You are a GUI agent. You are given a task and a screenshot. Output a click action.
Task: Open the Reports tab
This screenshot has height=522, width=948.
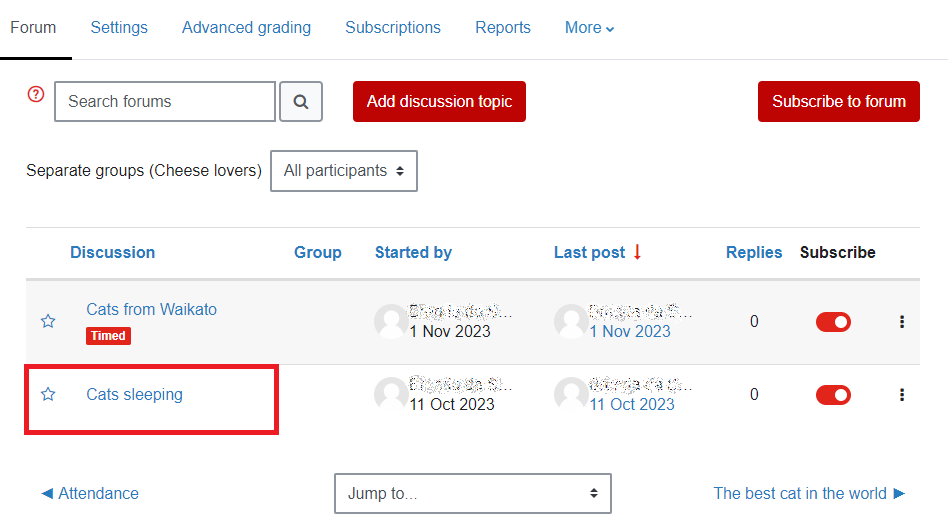503,28
